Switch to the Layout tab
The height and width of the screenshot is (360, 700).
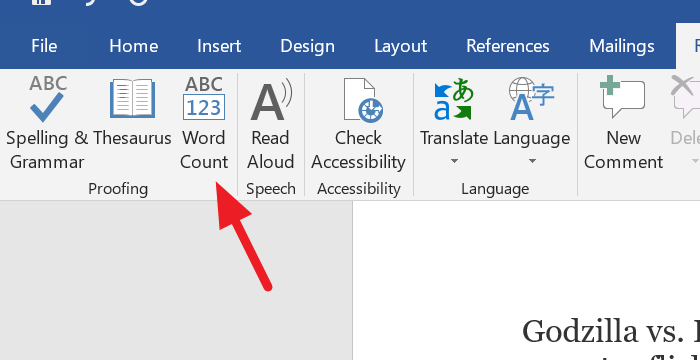pyautogui.click(x=400, y=46)
